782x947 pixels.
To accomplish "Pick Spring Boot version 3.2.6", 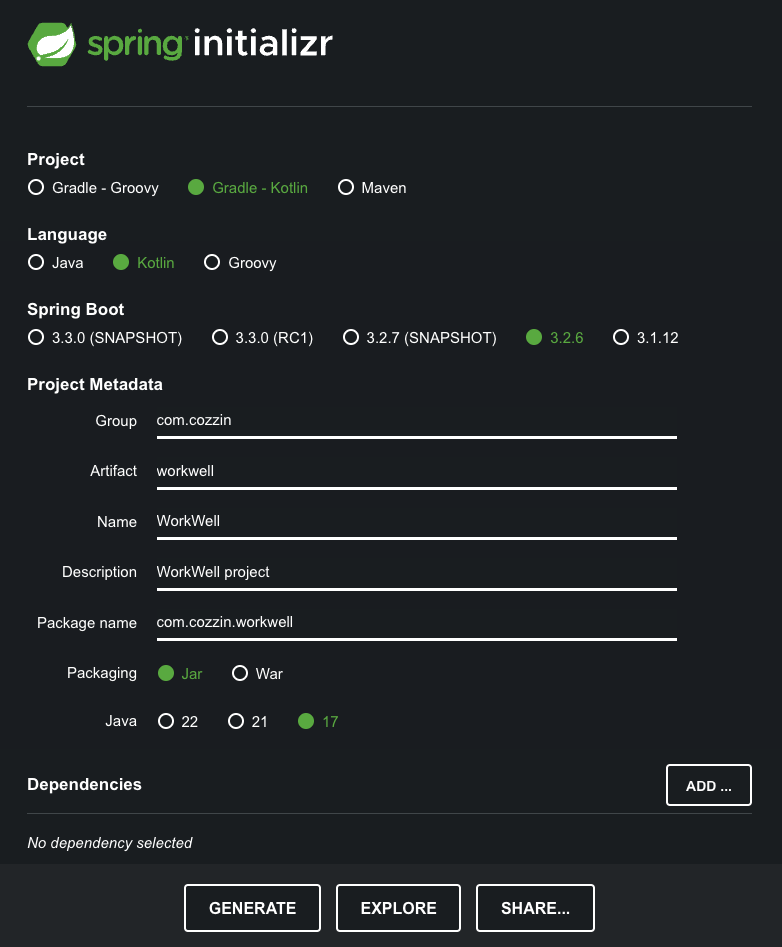I will (555, 338).
